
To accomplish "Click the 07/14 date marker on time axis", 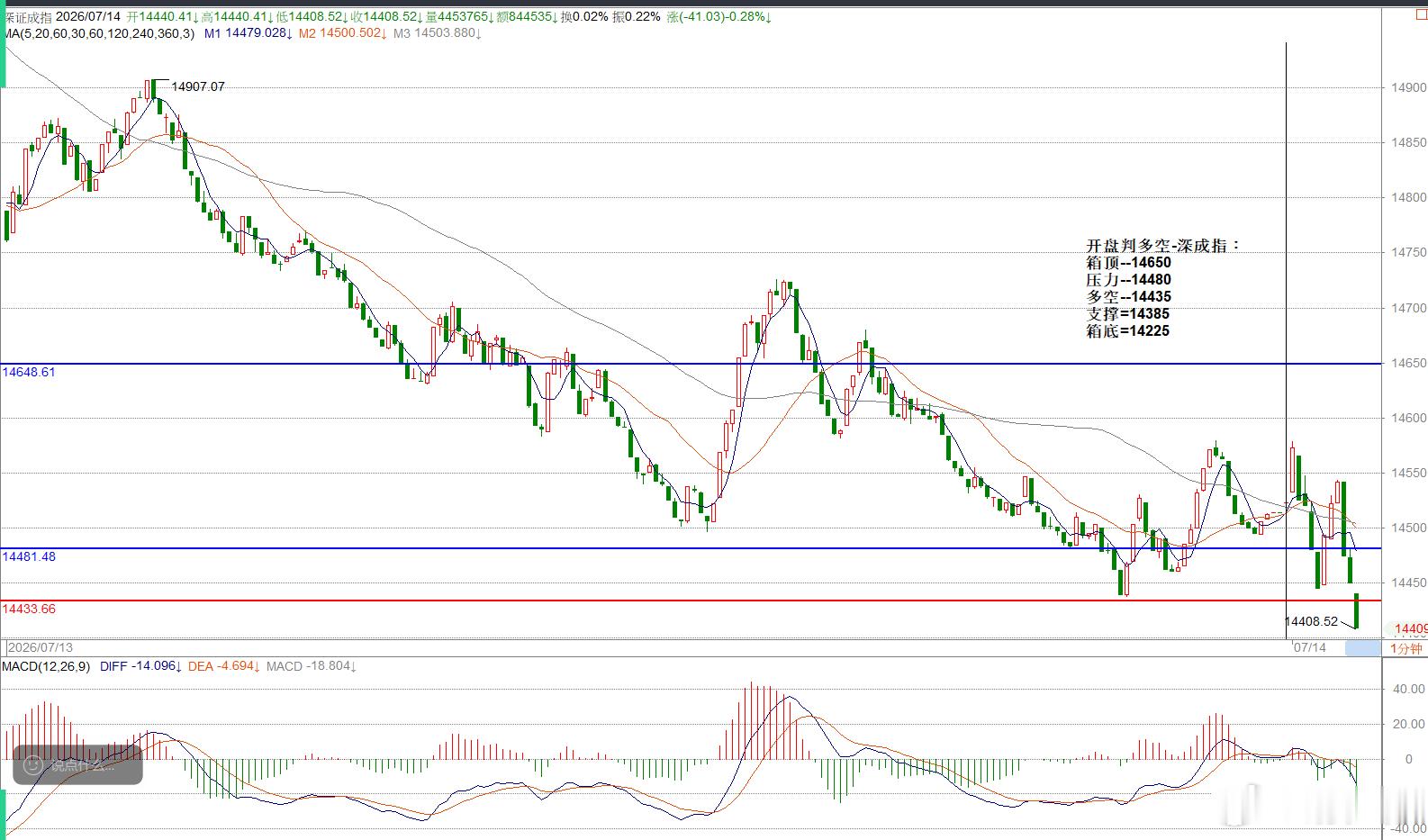I will click(1309, 647).
